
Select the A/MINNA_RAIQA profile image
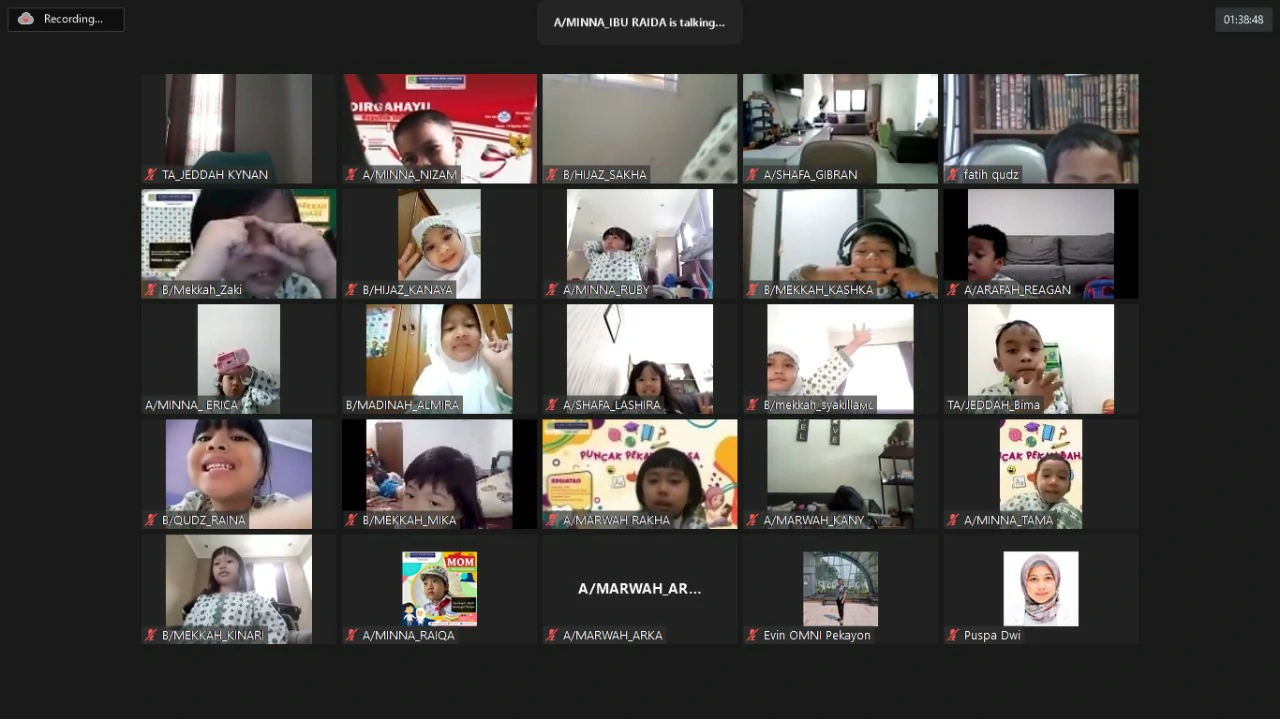click(x=439, y=588)
